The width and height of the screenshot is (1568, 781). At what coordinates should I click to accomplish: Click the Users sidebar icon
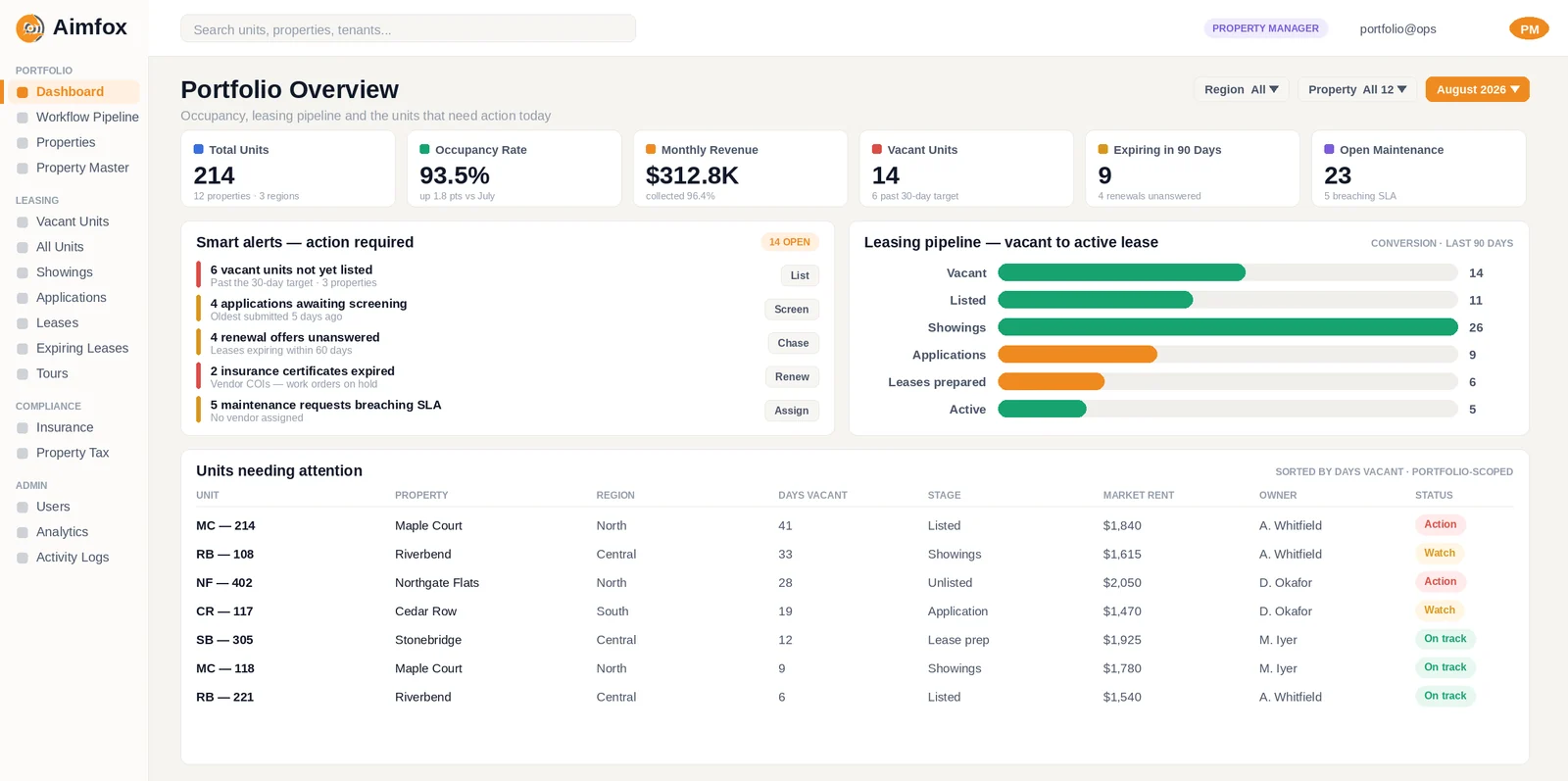click(x=23, y=508)
